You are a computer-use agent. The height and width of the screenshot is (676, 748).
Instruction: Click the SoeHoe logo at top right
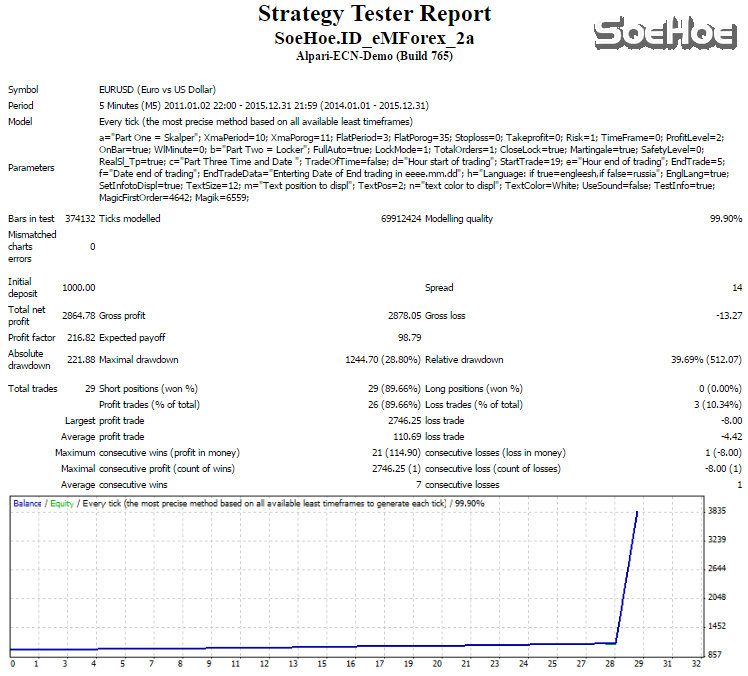[663, 34]
